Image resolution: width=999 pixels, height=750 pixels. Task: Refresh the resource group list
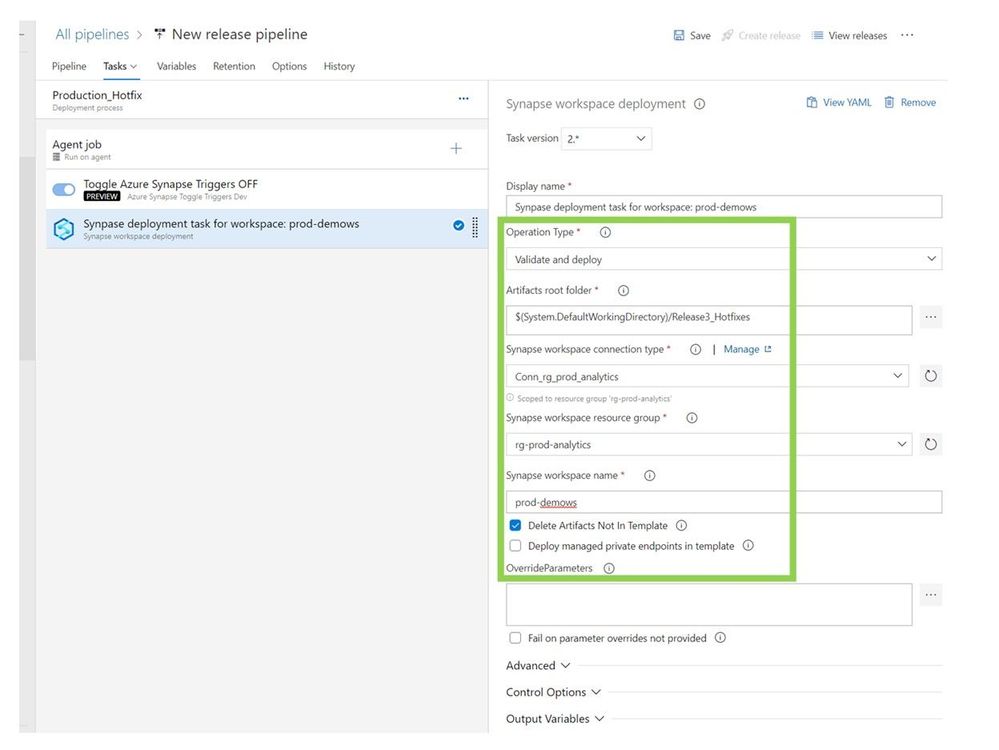click(930, 445)
